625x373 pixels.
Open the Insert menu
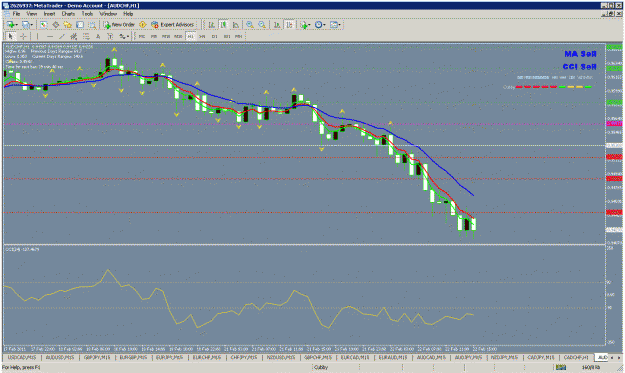tap(49, 14)
